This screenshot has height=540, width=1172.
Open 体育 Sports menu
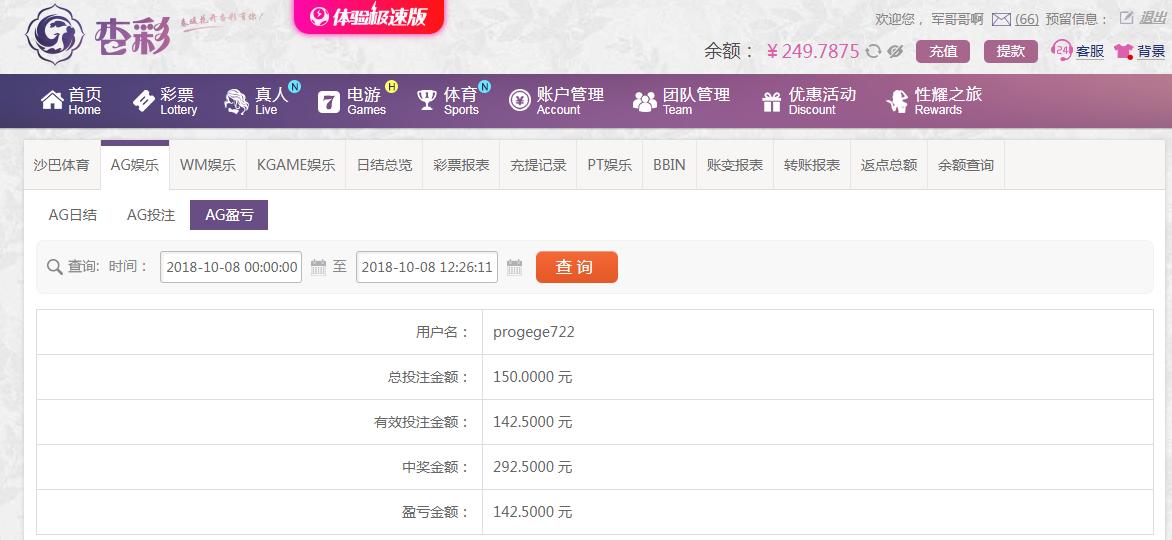pos(460,101)
